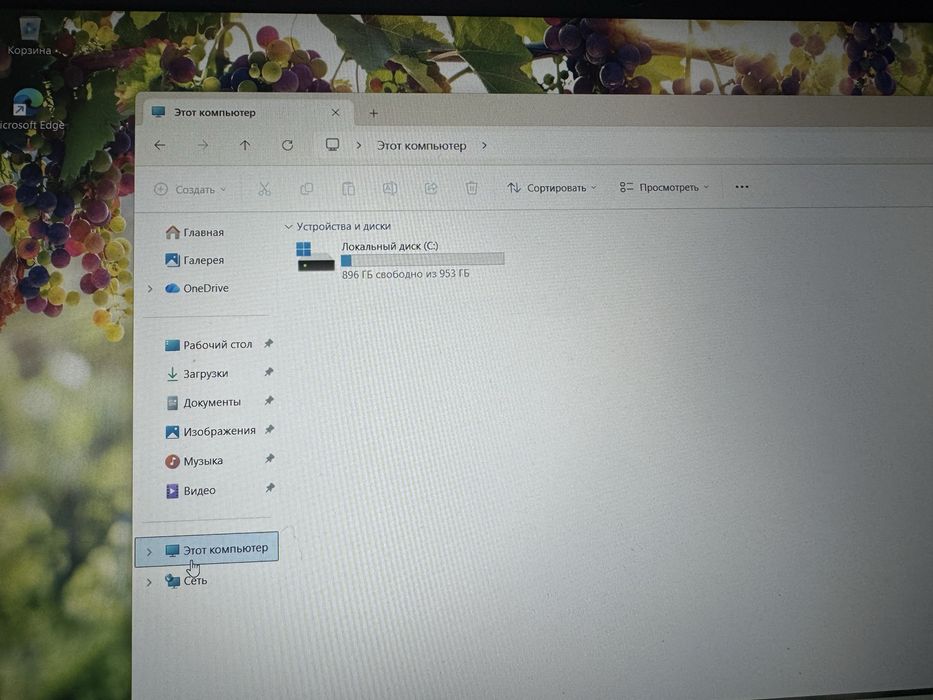Open Видео folder in sidebar

(190, 491)
